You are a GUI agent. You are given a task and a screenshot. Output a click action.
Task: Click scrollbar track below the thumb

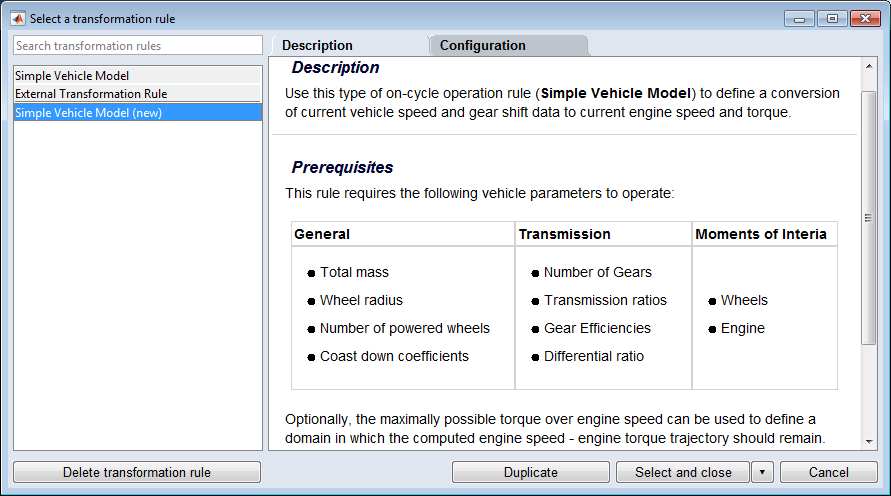(x=868, y=390)
